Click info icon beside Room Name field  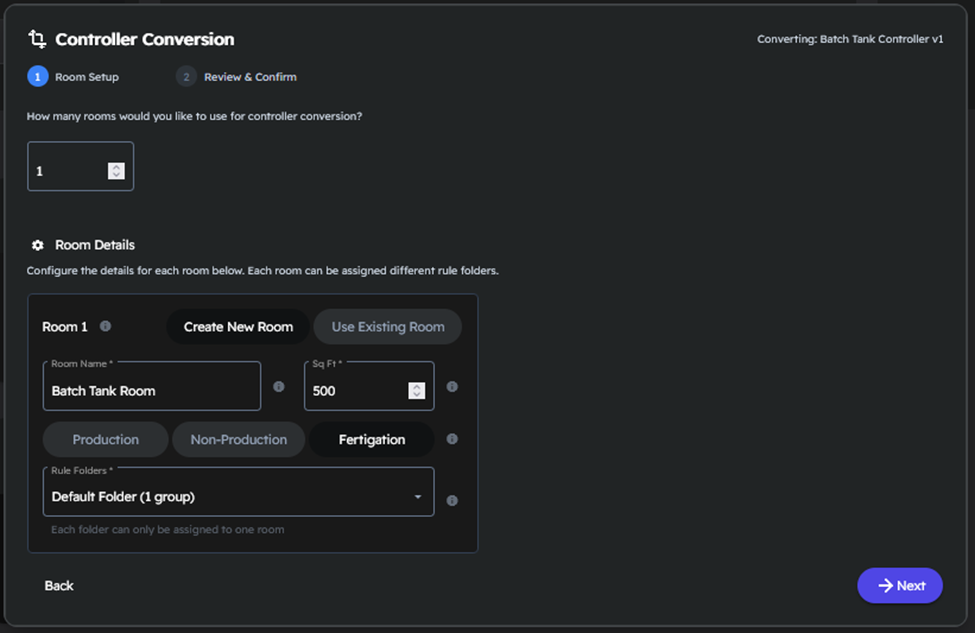pyautogui.click(x=279, y=387)
